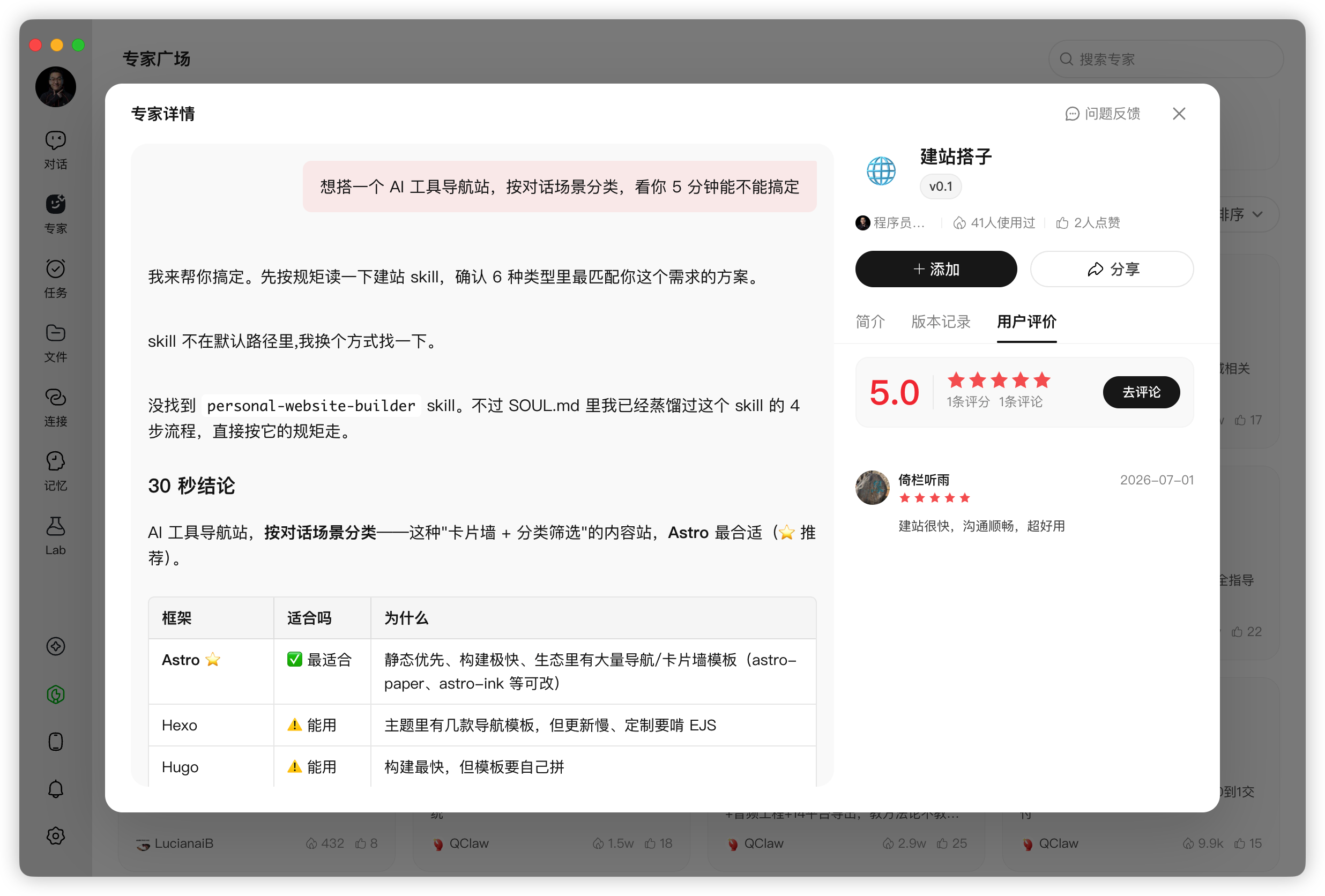The width and height of the screenshot is (1325, 896).
Task: Click the 432 usage count on LucianaiB card
Action: tap(325, 843)
